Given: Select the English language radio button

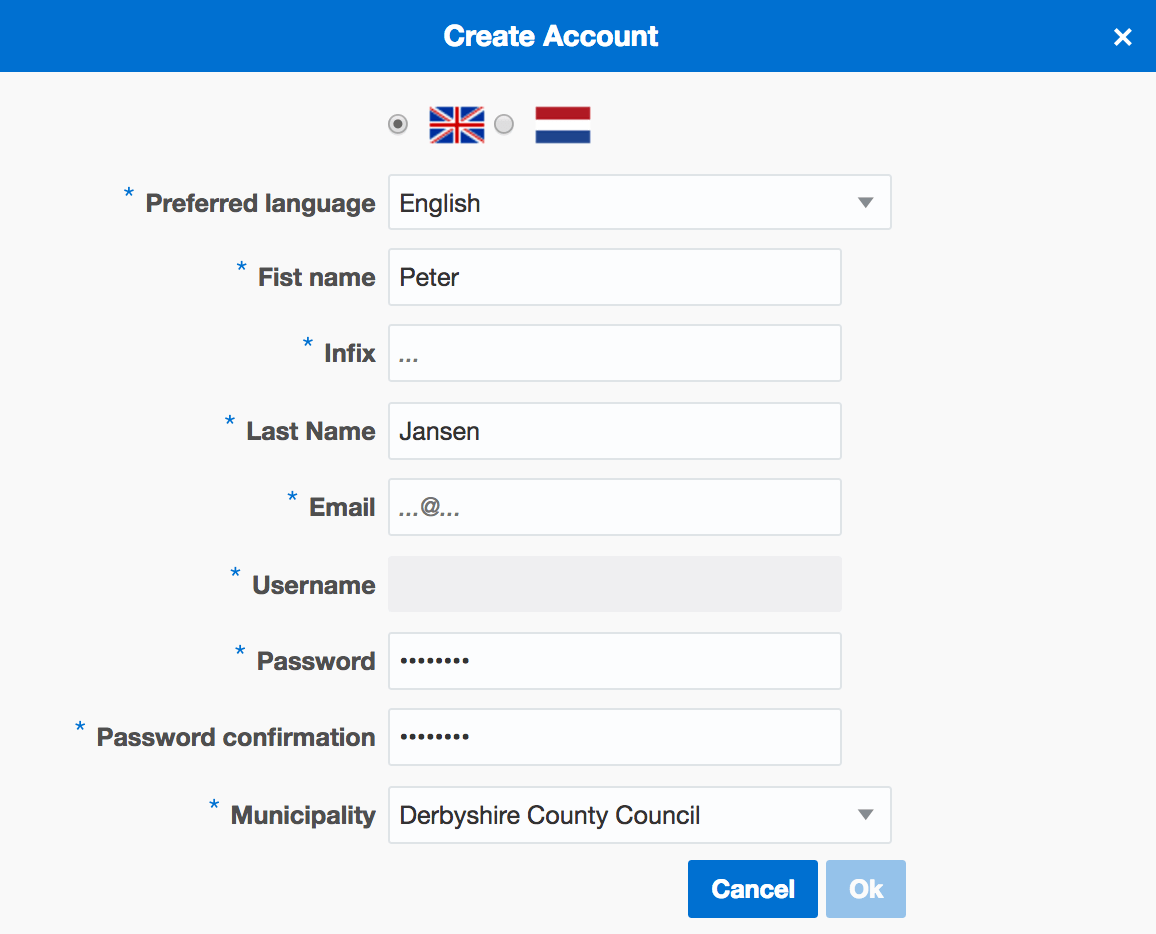Looking at the screenshot, I should click(x=398, y=125).
